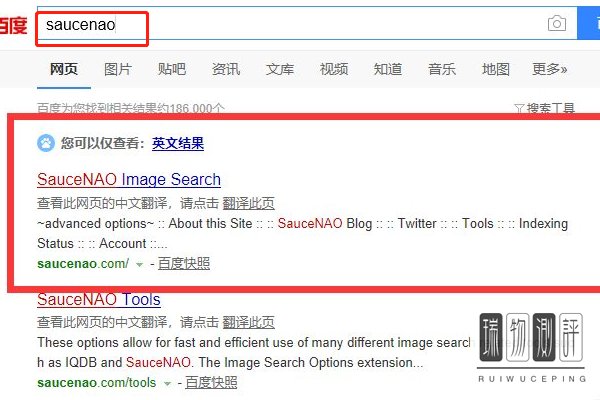Click 翻译此页 under SauceNAO Tools

(x=248, y=322)
